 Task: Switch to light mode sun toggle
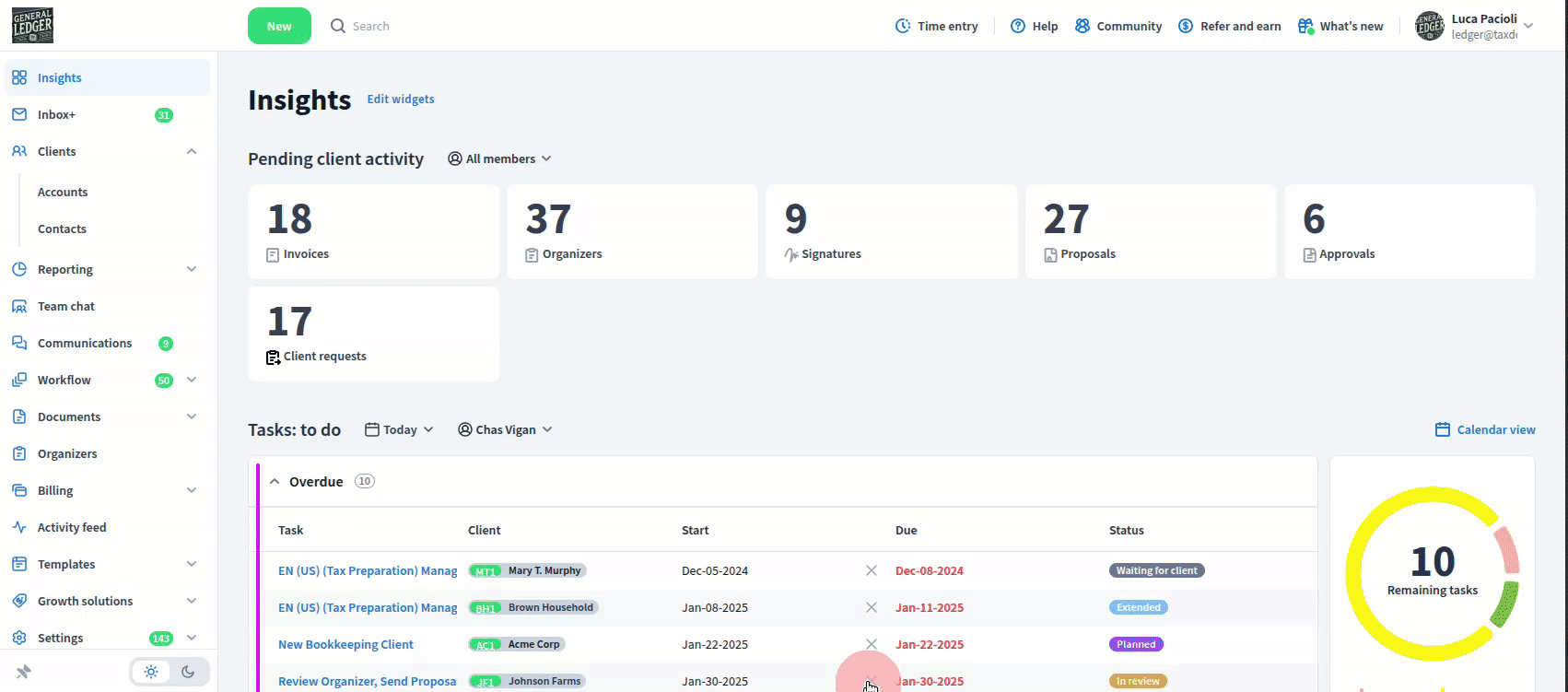click(151, 672)
